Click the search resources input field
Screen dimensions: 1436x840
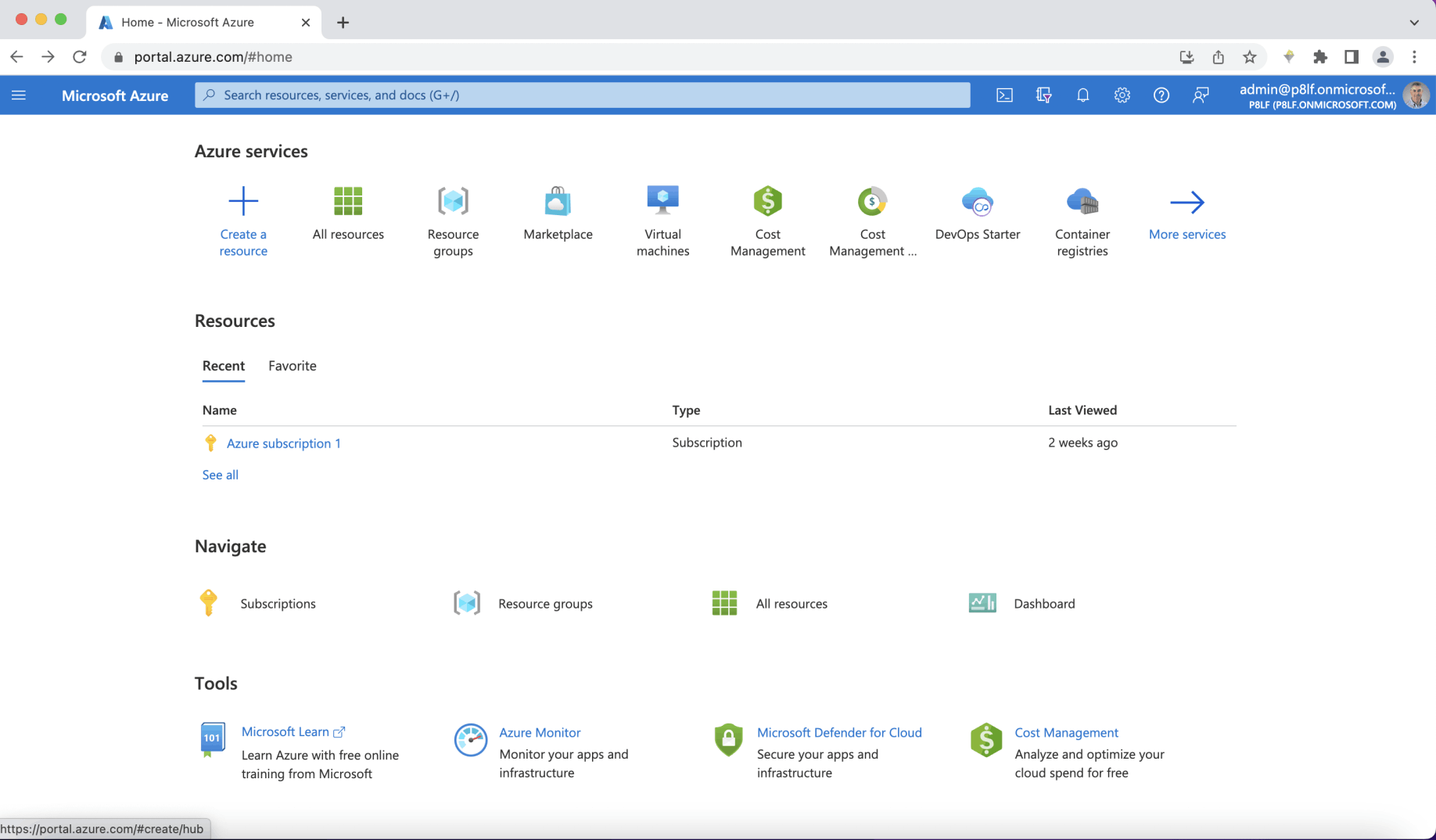[582, 95]
